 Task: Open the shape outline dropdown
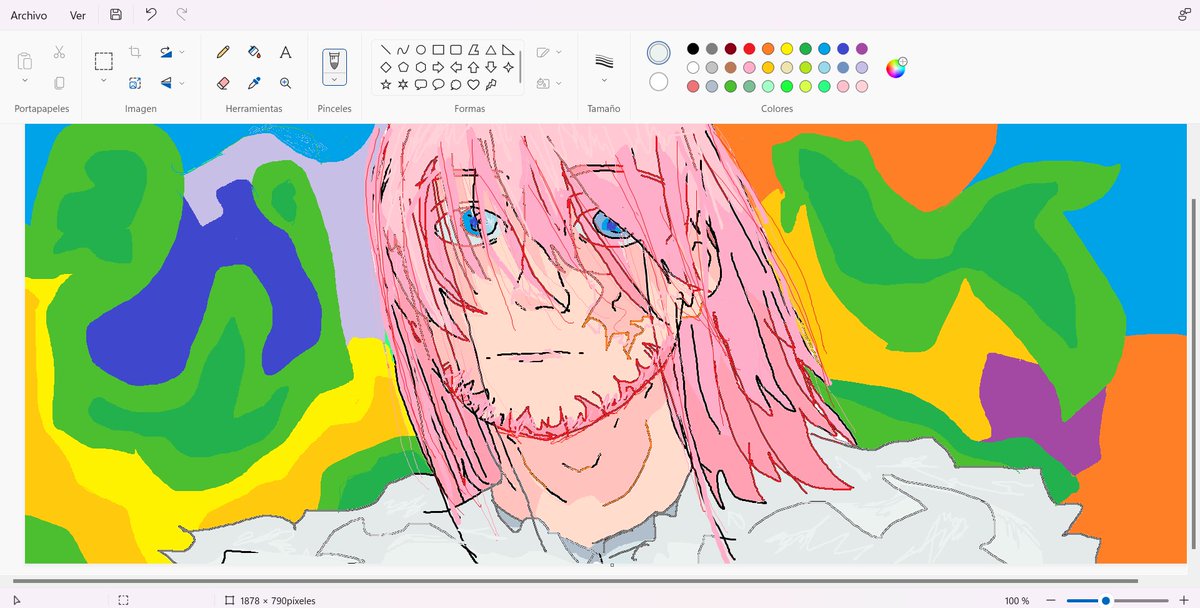pyautogui.click(x=548, y=52)
